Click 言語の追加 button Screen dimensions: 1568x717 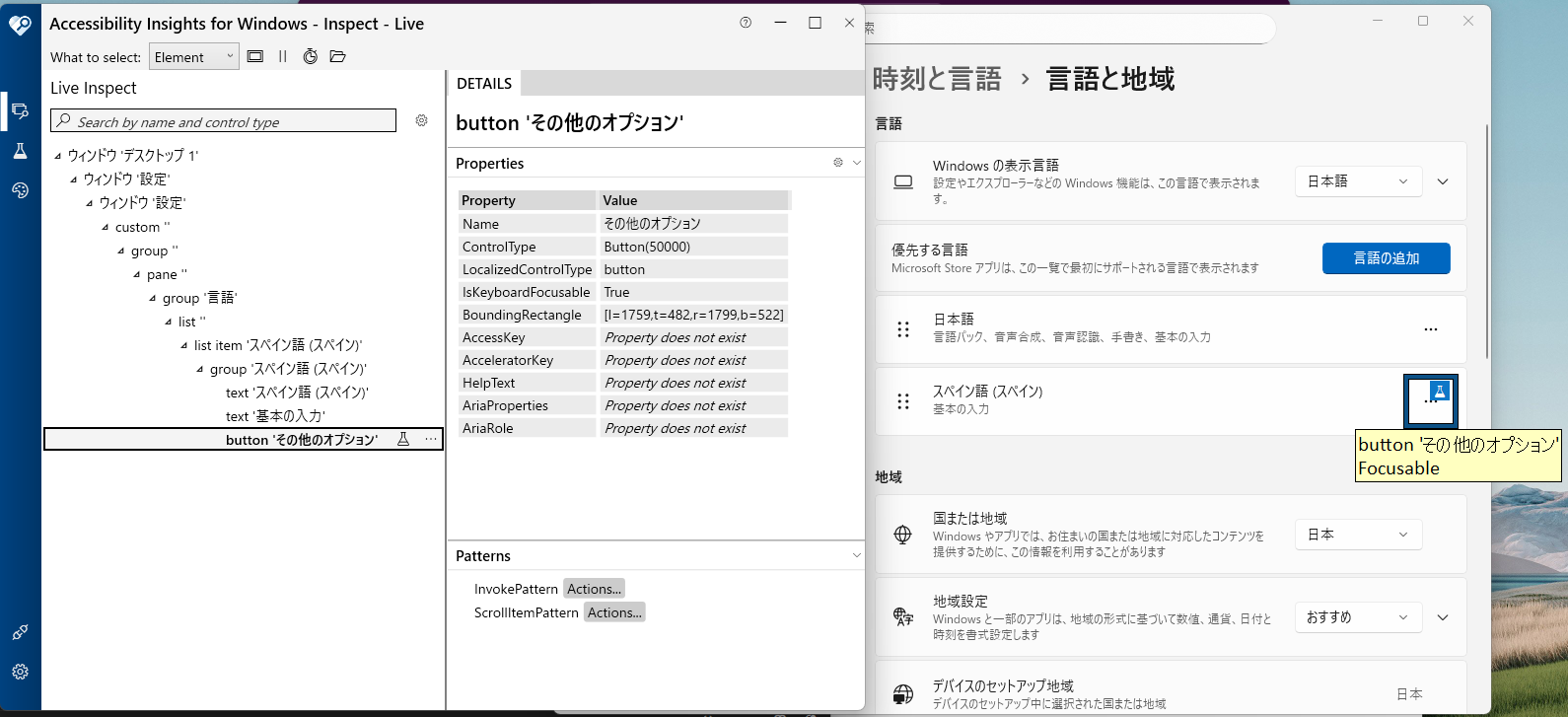pos(1386,258)
